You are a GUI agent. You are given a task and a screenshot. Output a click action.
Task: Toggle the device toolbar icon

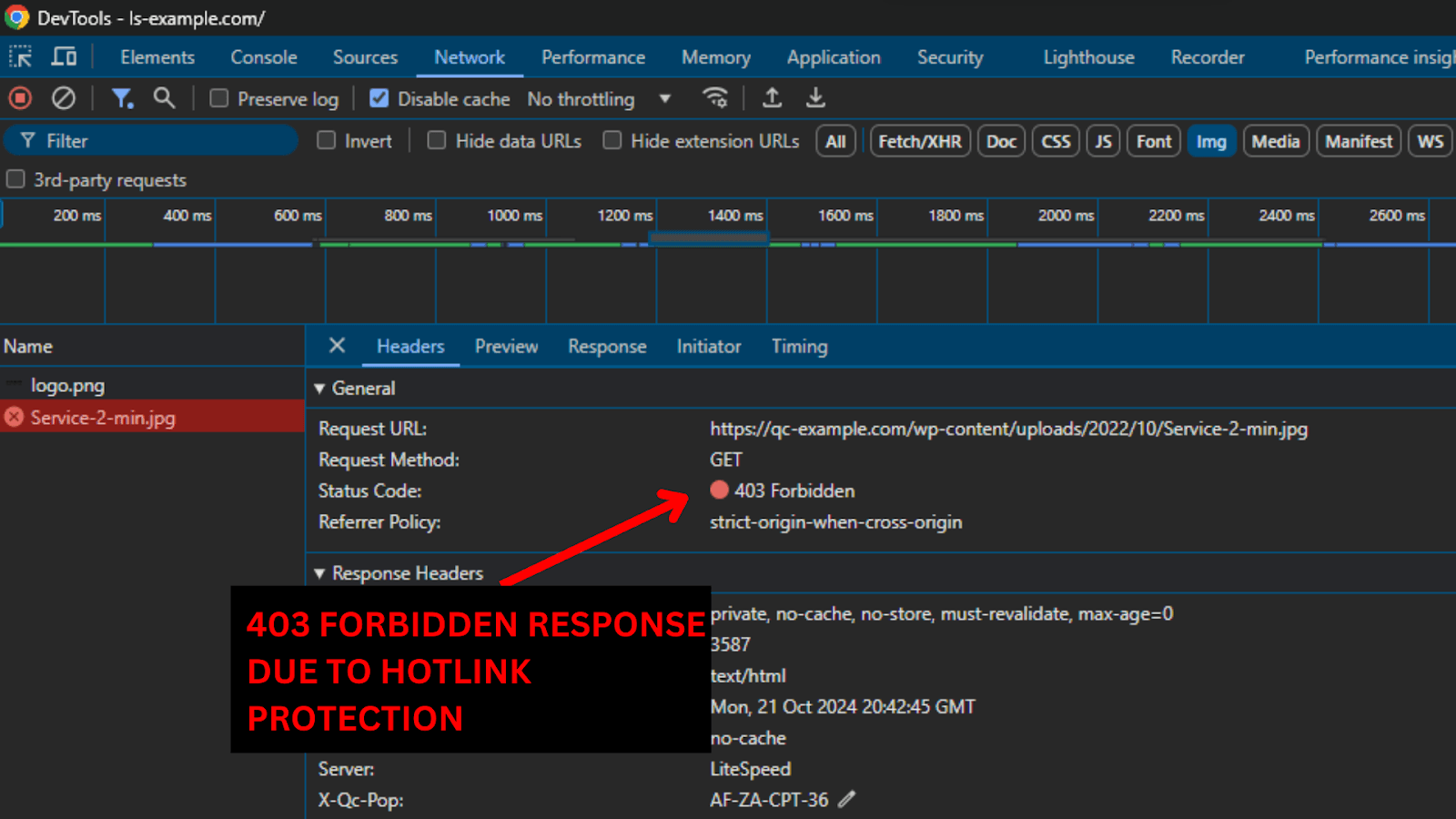click(64, 57)
